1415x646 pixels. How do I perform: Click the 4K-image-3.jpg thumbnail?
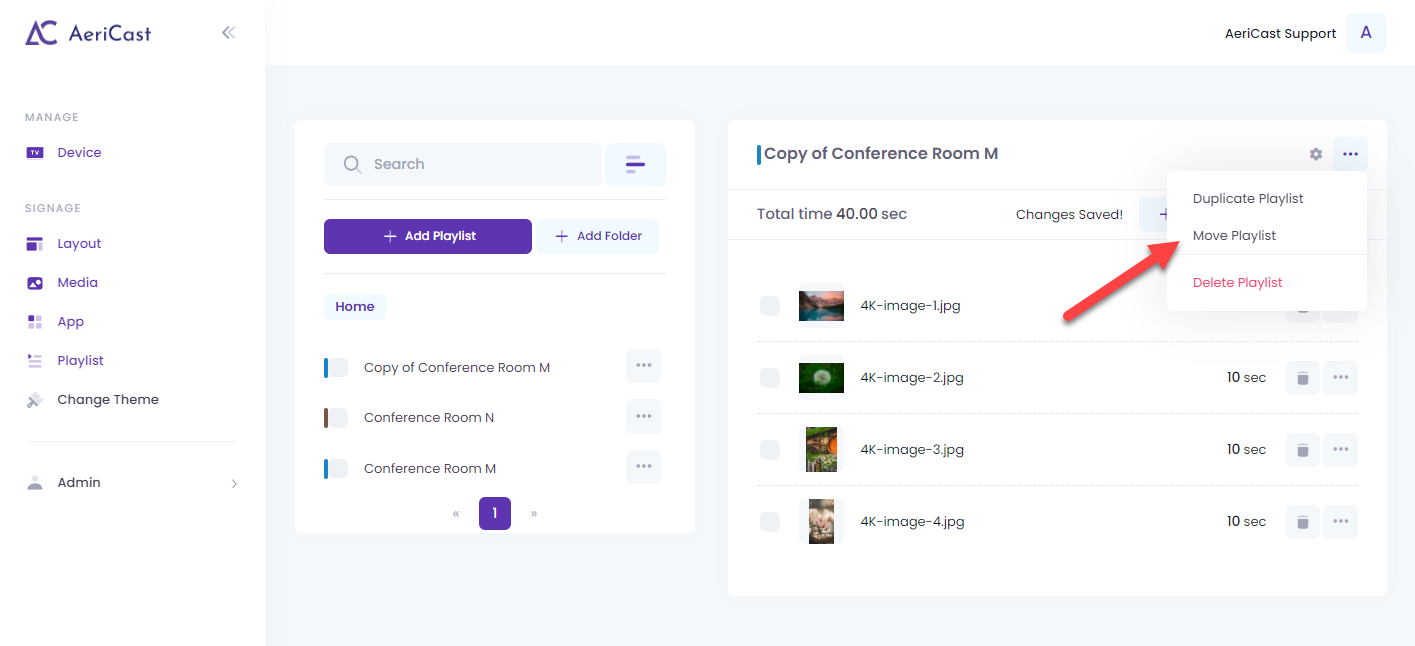click(x=821, y=450)
